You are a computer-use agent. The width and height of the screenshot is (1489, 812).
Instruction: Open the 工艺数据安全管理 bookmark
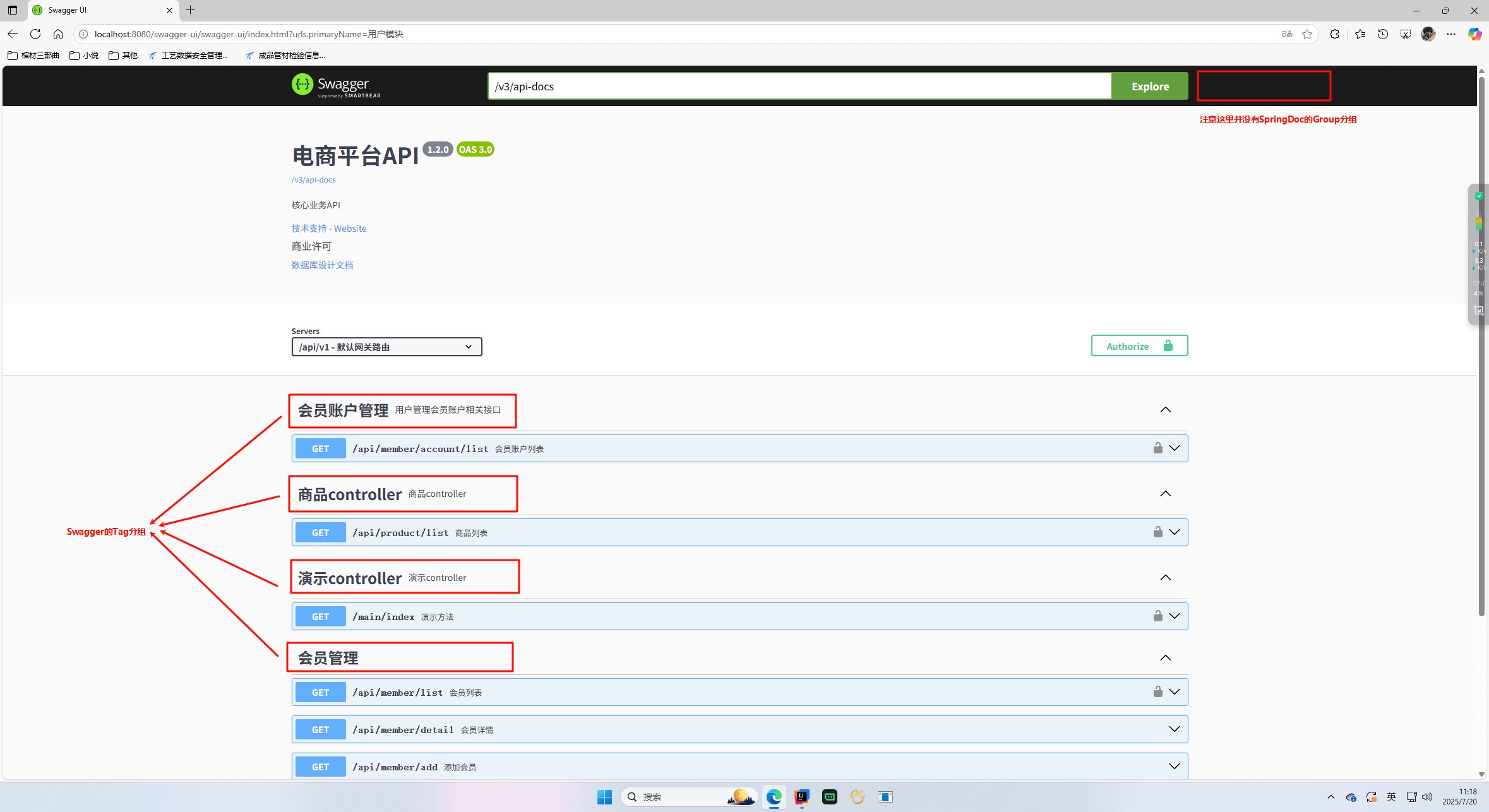click(x=189, y=56)
